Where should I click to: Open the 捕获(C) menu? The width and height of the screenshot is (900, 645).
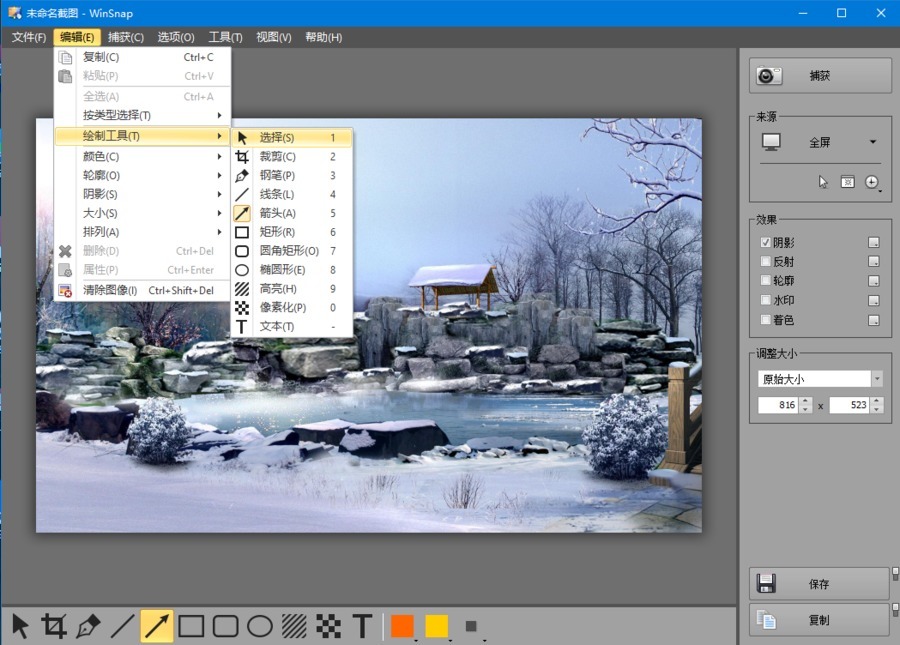[126, 37]
